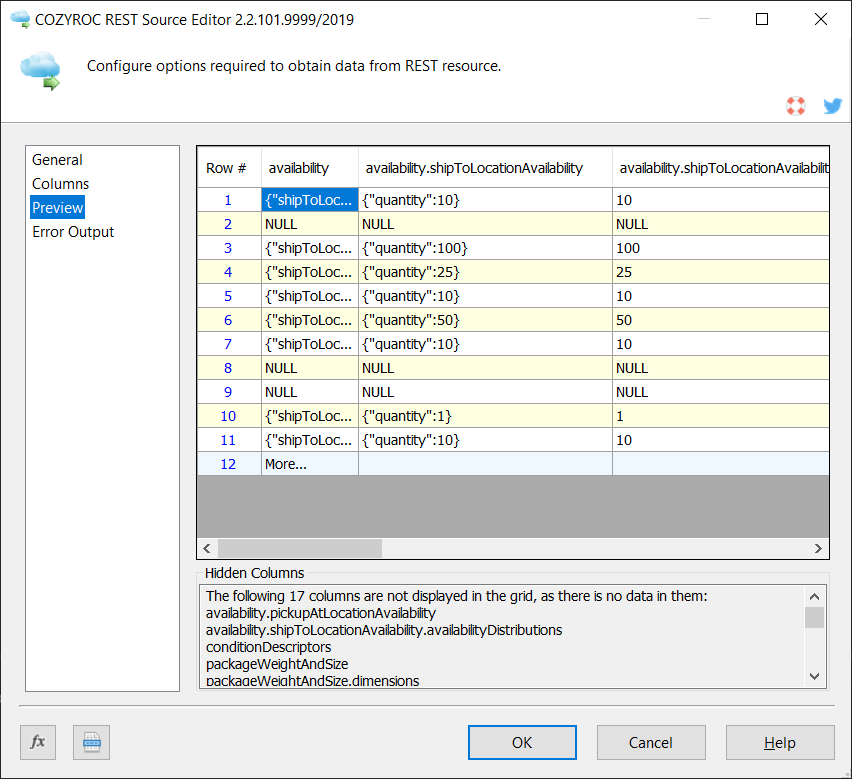Close the REST Source Editor window
This screenshot has width=852, height=779.
pos(821,20)
